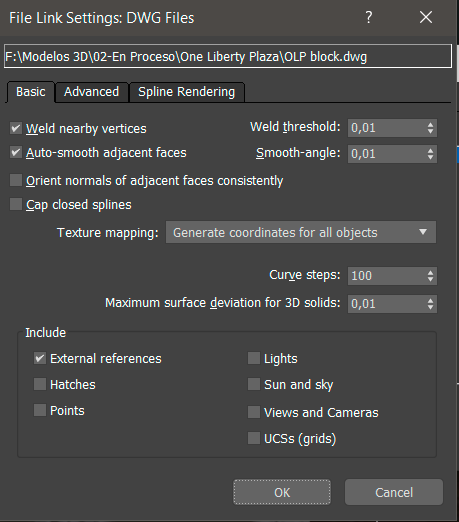Switch to the Advanced tab
The height and width of the screenshot is (522, 459).
click(92, 92)
